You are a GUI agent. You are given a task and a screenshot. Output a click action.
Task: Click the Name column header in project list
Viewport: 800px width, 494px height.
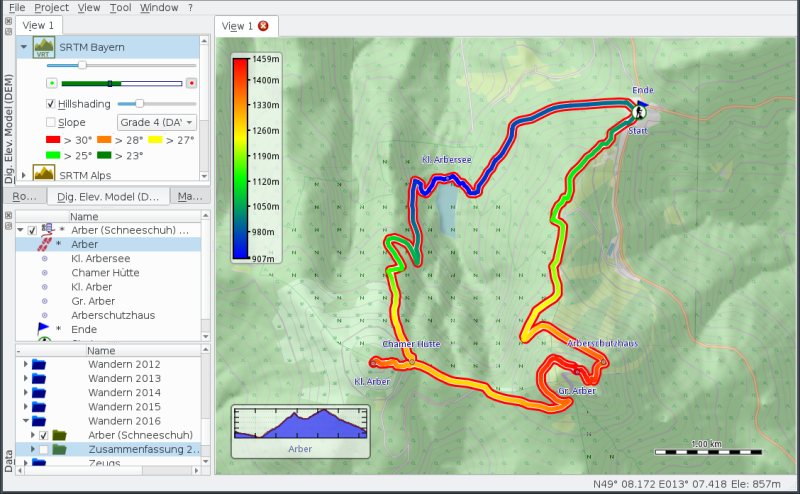(84, 216)
